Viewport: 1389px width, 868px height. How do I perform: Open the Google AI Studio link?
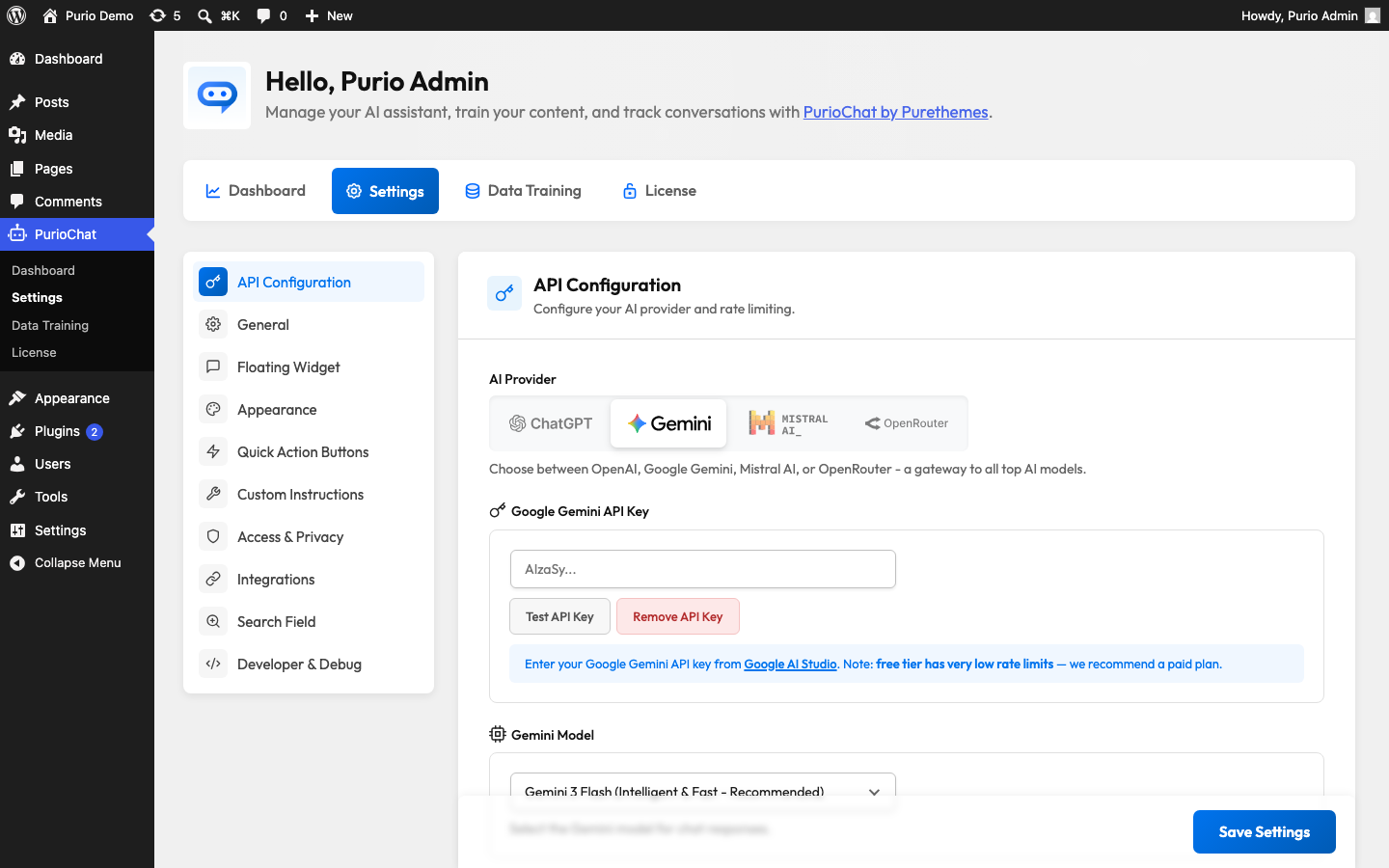click(x=790, y=664)
